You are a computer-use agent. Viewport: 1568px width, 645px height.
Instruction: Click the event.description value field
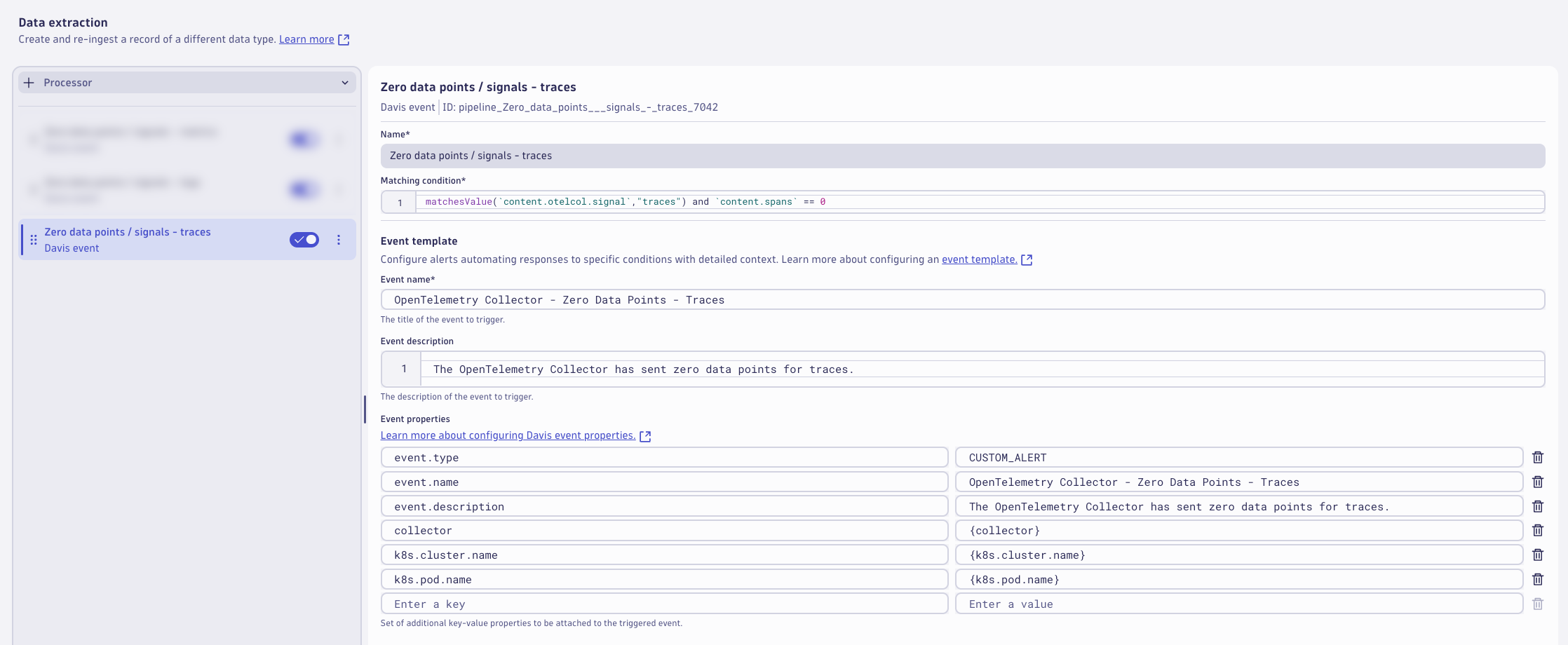click(1239, 506)
